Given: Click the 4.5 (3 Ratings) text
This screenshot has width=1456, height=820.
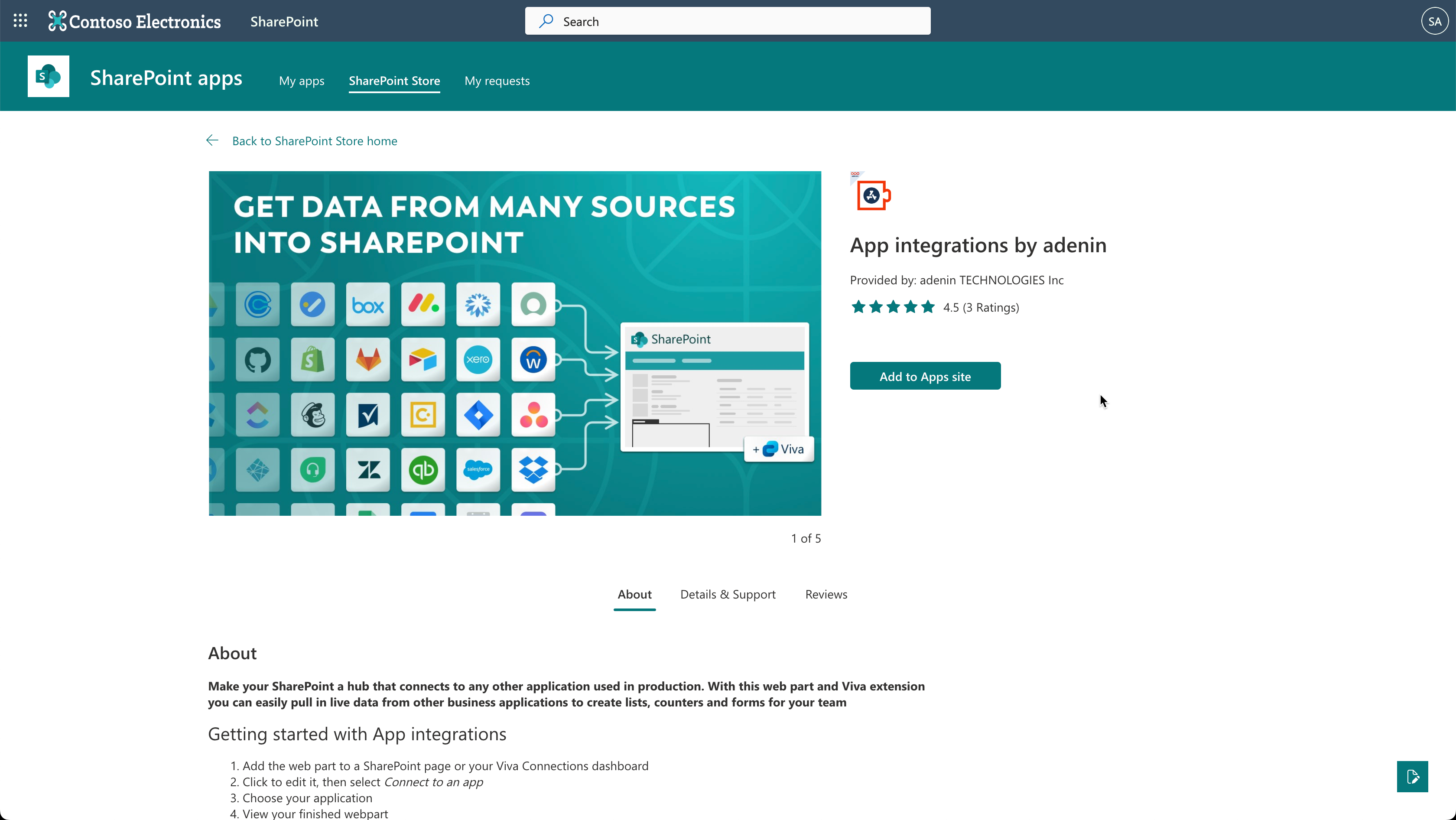Looking at the screenshot, I should click(981, 307).
